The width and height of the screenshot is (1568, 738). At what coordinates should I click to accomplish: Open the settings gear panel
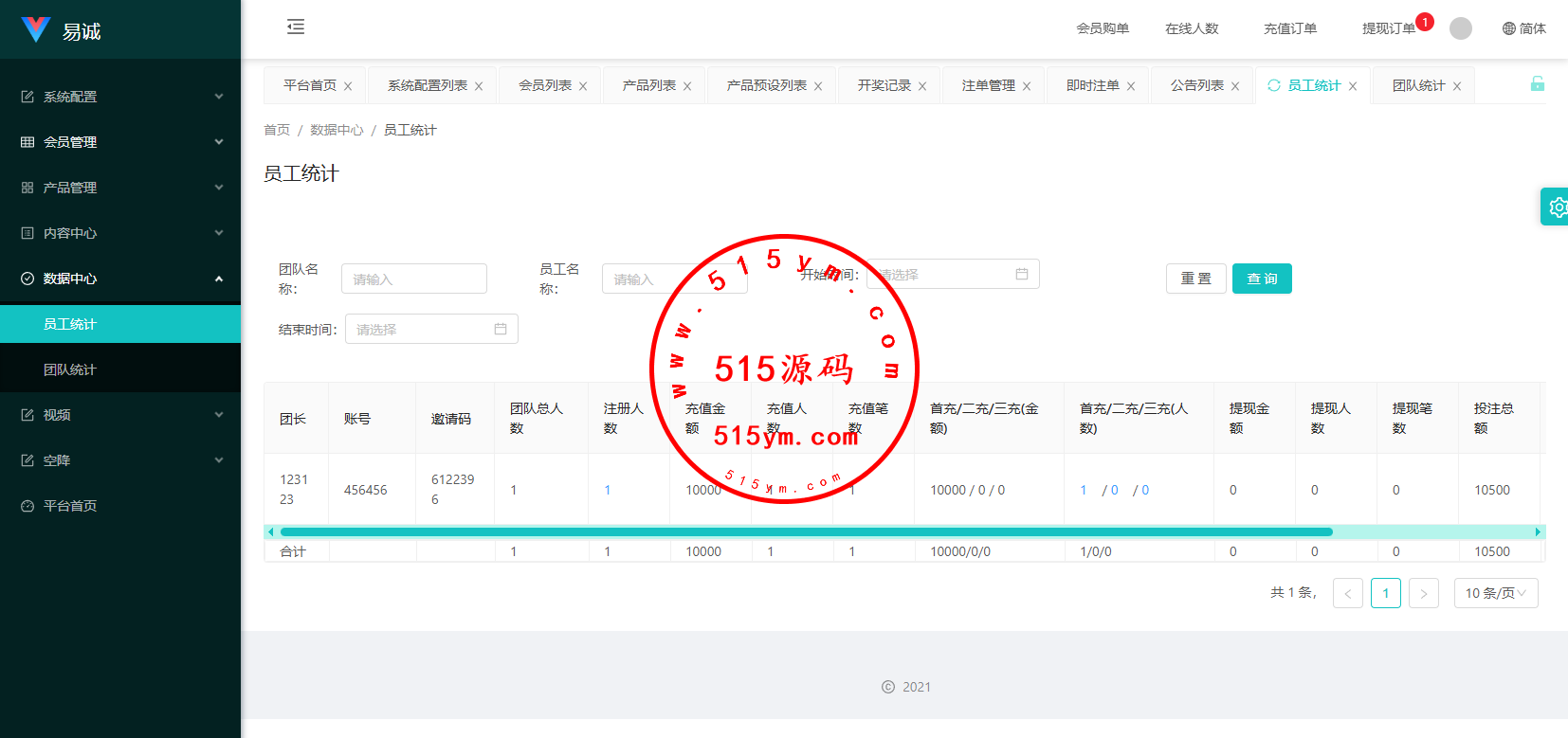[1556, 207]
